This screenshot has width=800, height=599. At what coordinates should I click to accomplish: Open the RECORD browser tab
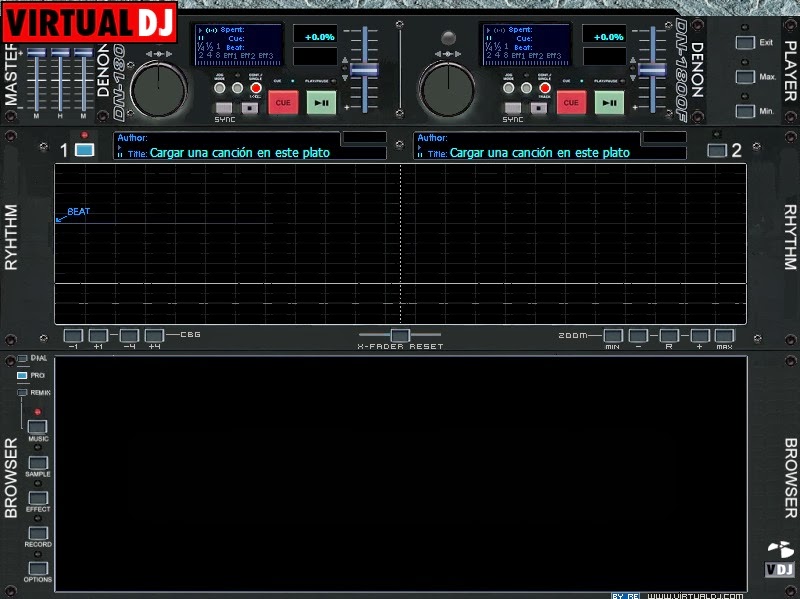(38, 533)
